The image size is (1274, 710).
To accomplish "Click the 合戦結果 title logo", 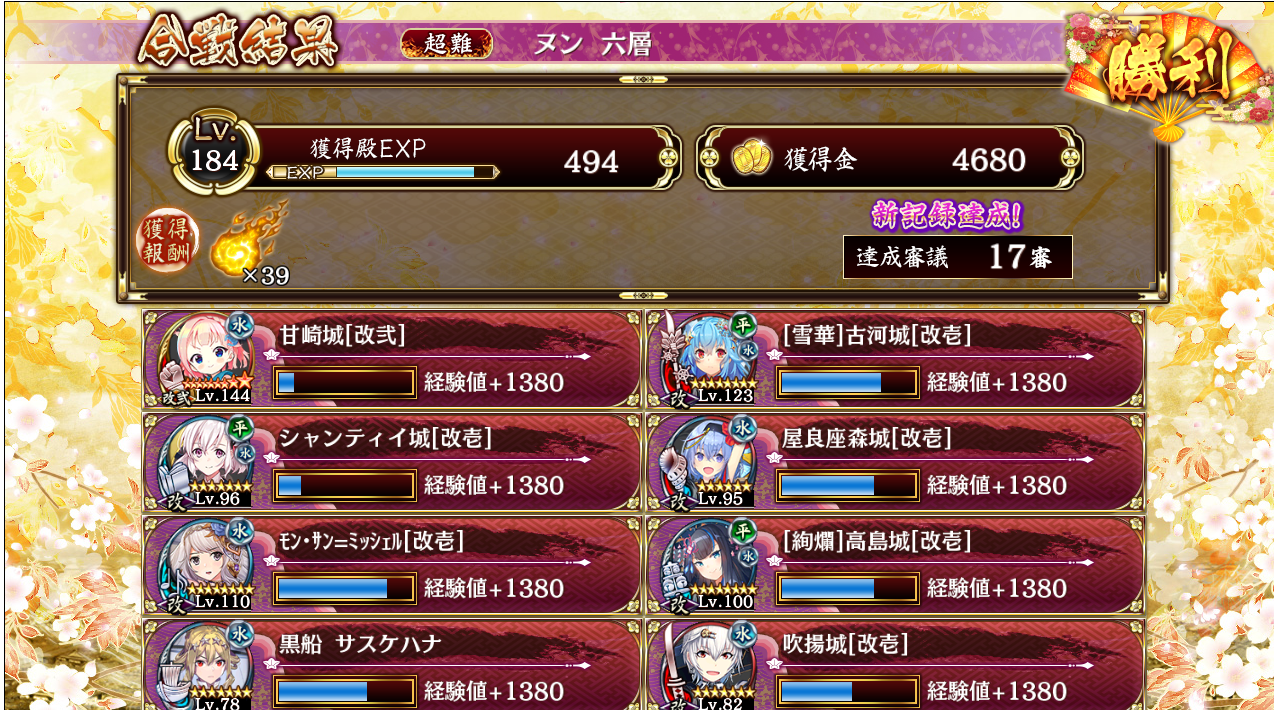I will pyautogui.click(x=238, y=42).
